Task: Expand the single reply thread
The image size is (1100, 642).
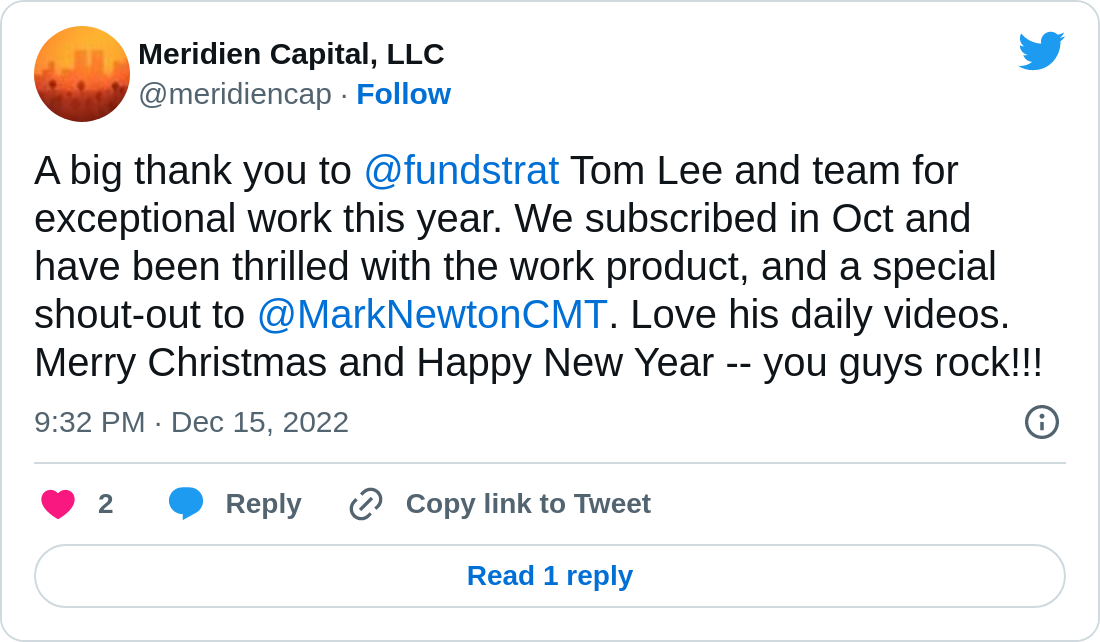Action: (550, 575)
